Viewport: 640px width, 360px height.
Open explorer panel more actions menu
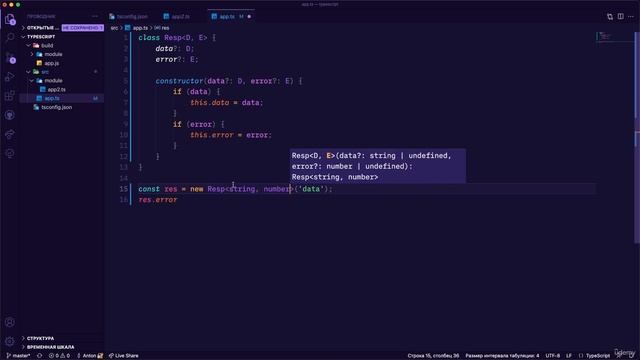(x=95, y=16)
